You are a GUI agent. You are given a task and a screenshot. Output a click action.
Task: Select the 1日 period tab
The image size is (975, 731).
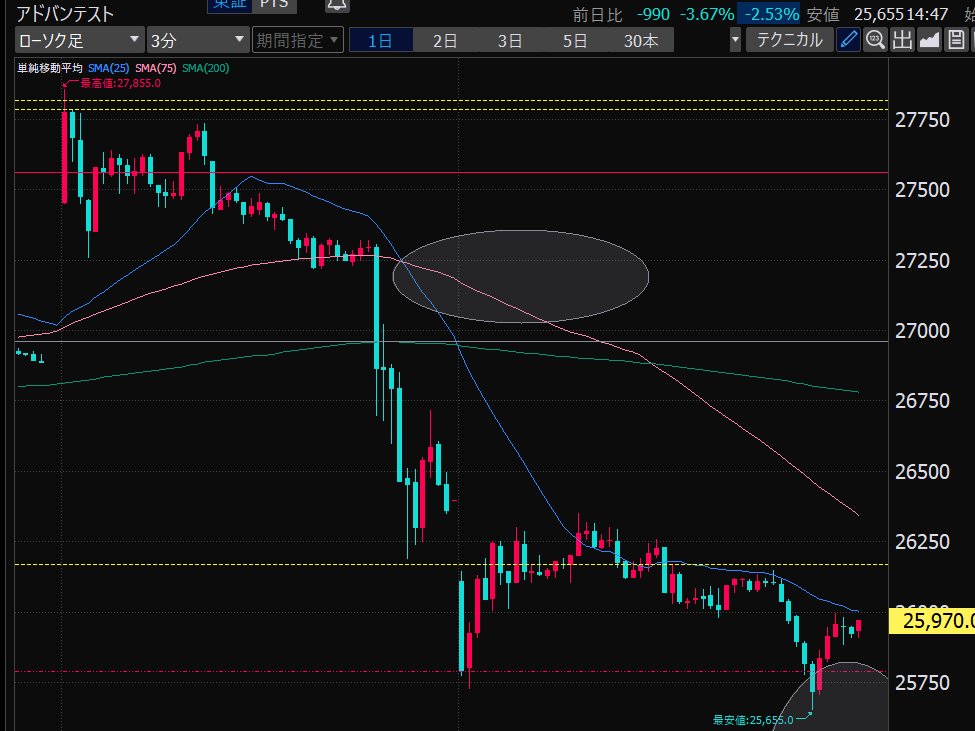pos(380,41)
